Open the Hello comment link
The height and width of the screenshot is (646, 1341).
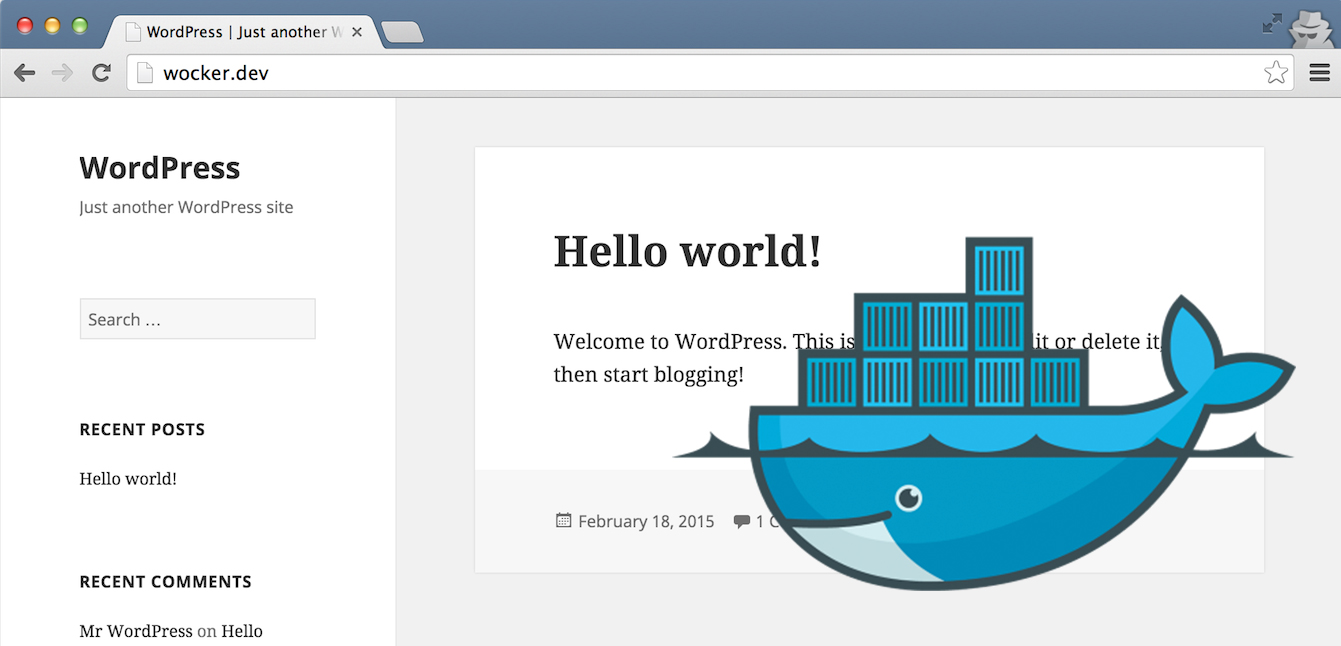pyautogui.click(x=243, y=631)
